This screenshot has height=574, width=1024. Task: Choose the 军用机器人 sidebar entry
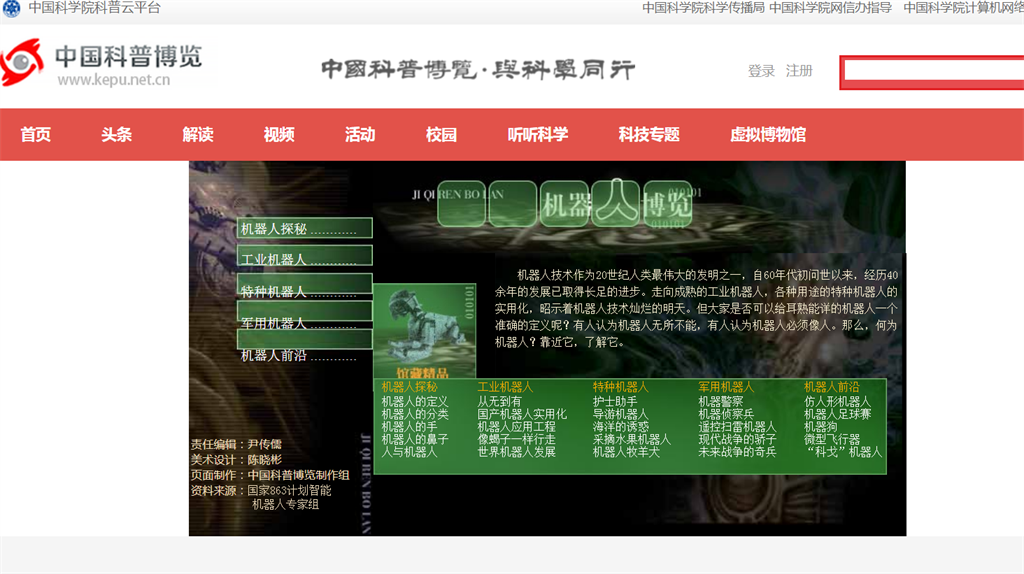tap(304, 323)
